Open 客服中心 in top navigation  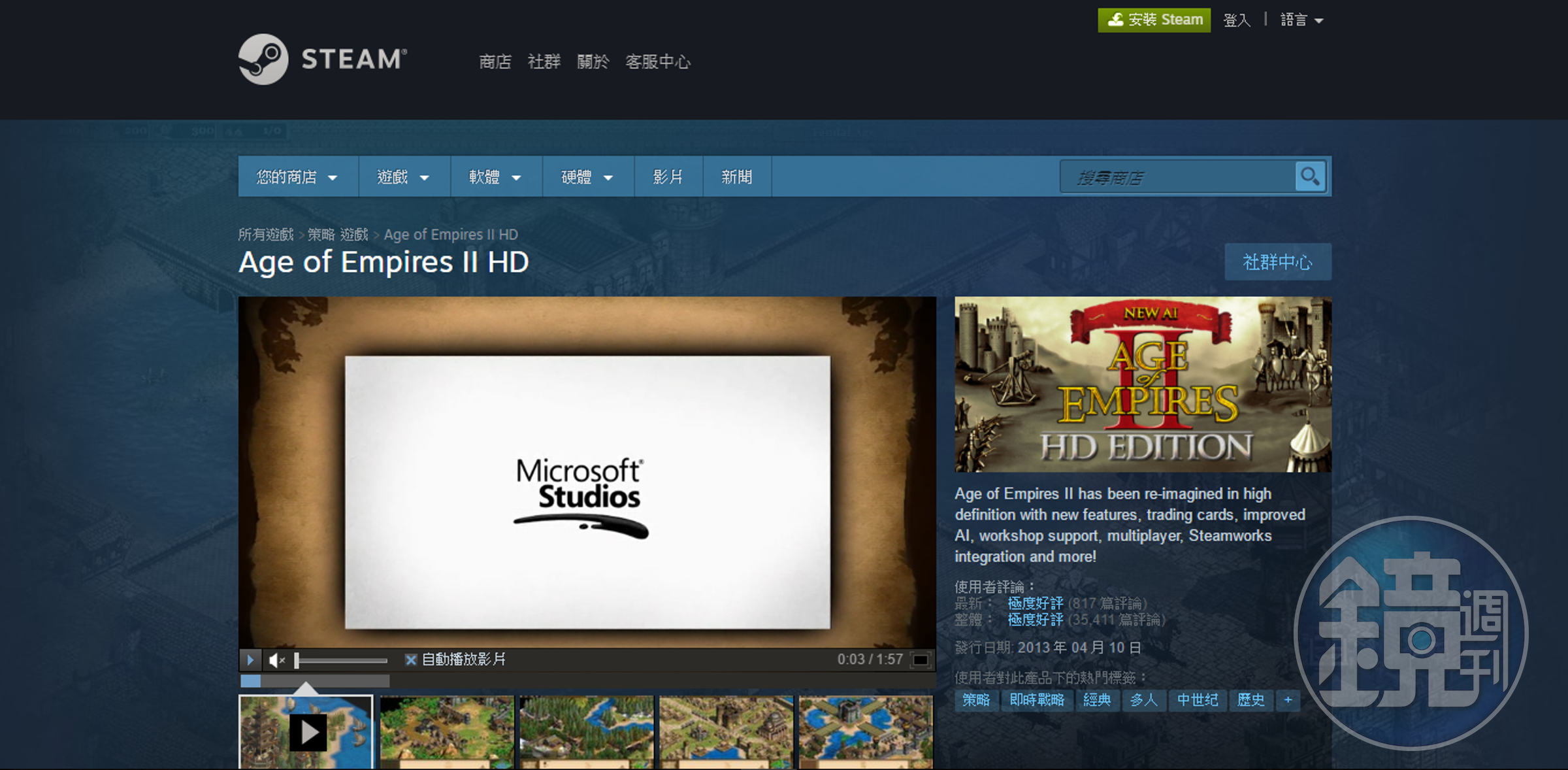click(x=658, y=61)
